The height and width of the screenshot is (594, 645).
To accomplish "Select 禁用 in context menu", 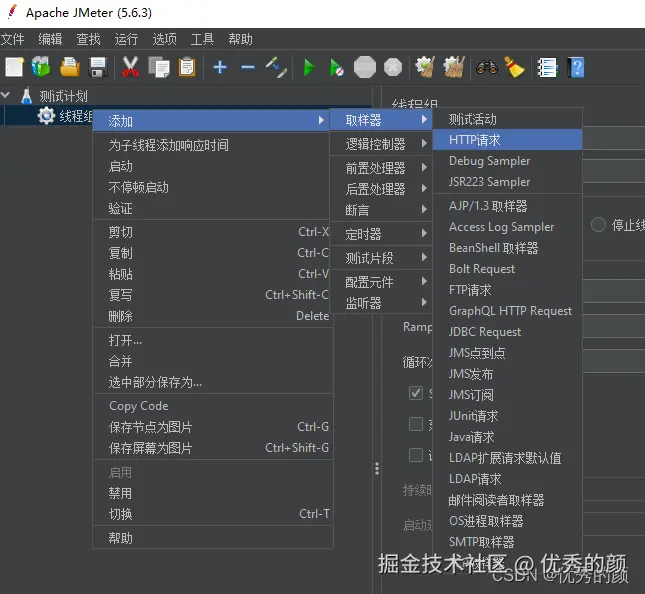I will pyautogui.click(x=211, y=493).
